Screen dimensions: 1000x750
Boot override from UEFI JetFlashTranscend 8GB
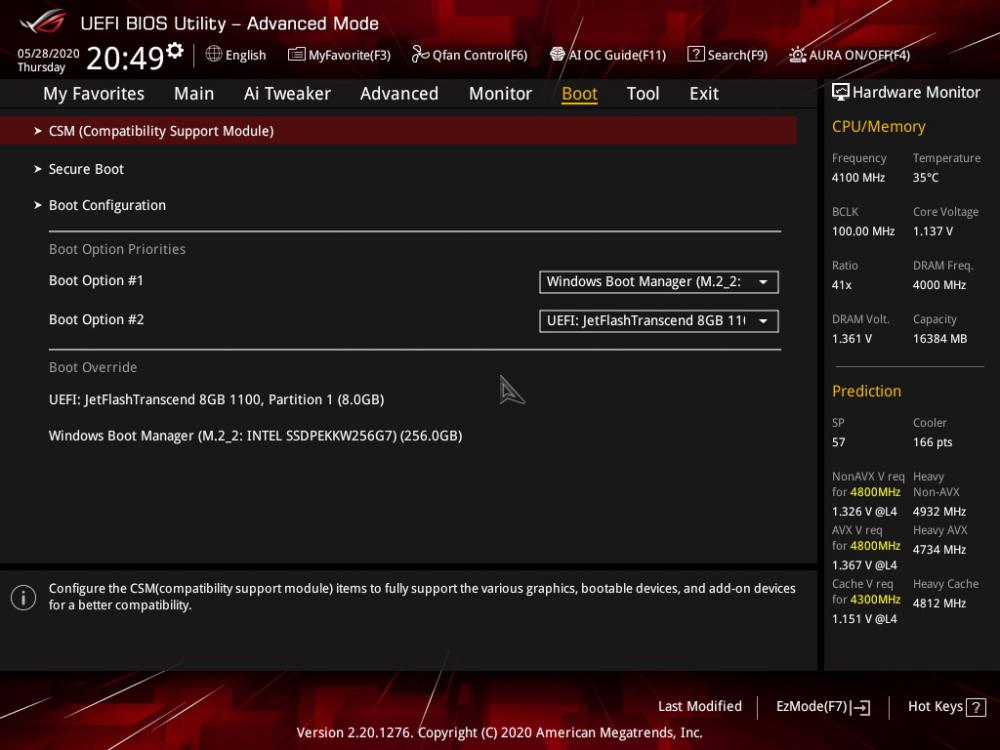216,400
